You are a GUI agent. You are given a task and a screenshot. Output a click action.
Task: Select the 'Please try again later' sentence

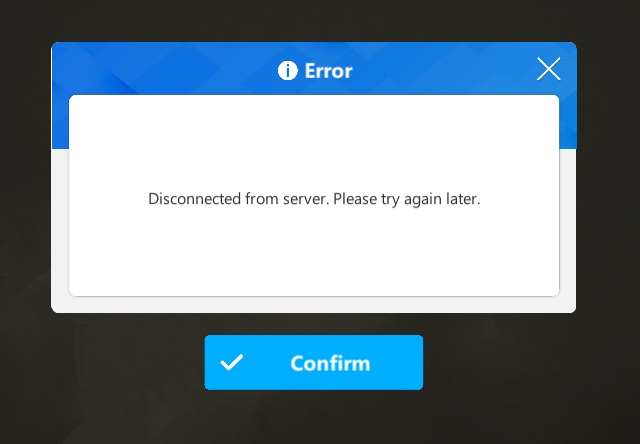tap(407, 199)
